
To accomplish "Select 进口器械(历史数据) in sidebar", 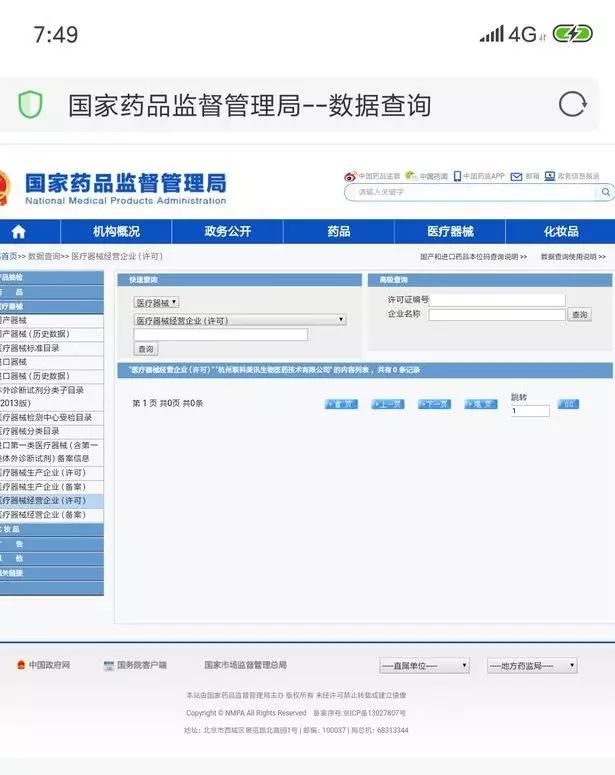I will (52, 376).
